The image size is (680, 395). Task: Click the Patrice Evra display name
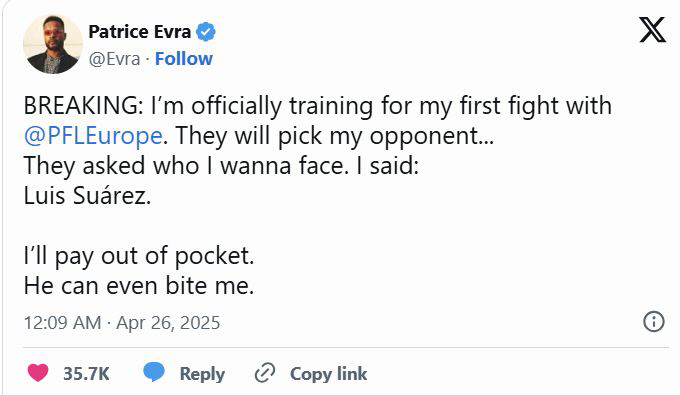140,32
